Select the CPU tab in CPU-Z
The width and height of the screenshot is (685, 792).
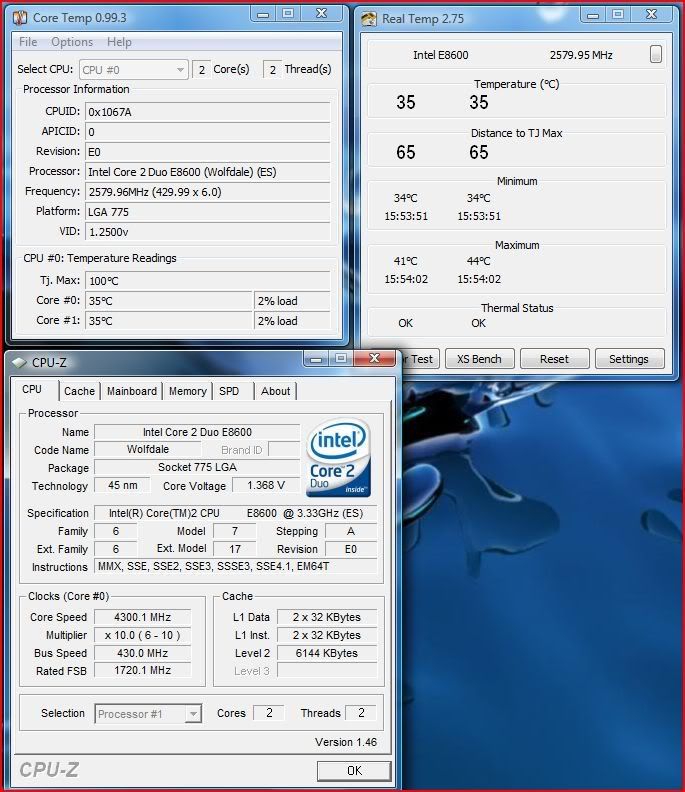[x=32, y=389]
